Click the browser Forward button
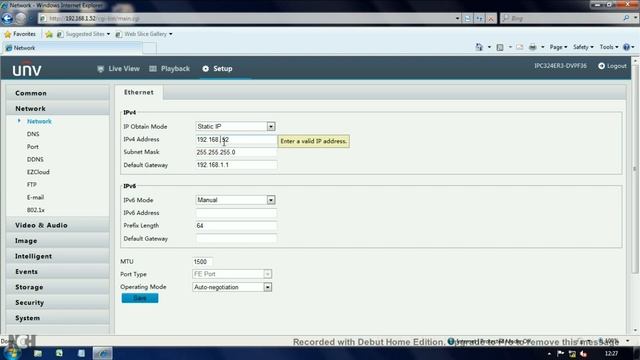Image resolution: width=640 pixels, height=360 pixels. click(21, 18)
